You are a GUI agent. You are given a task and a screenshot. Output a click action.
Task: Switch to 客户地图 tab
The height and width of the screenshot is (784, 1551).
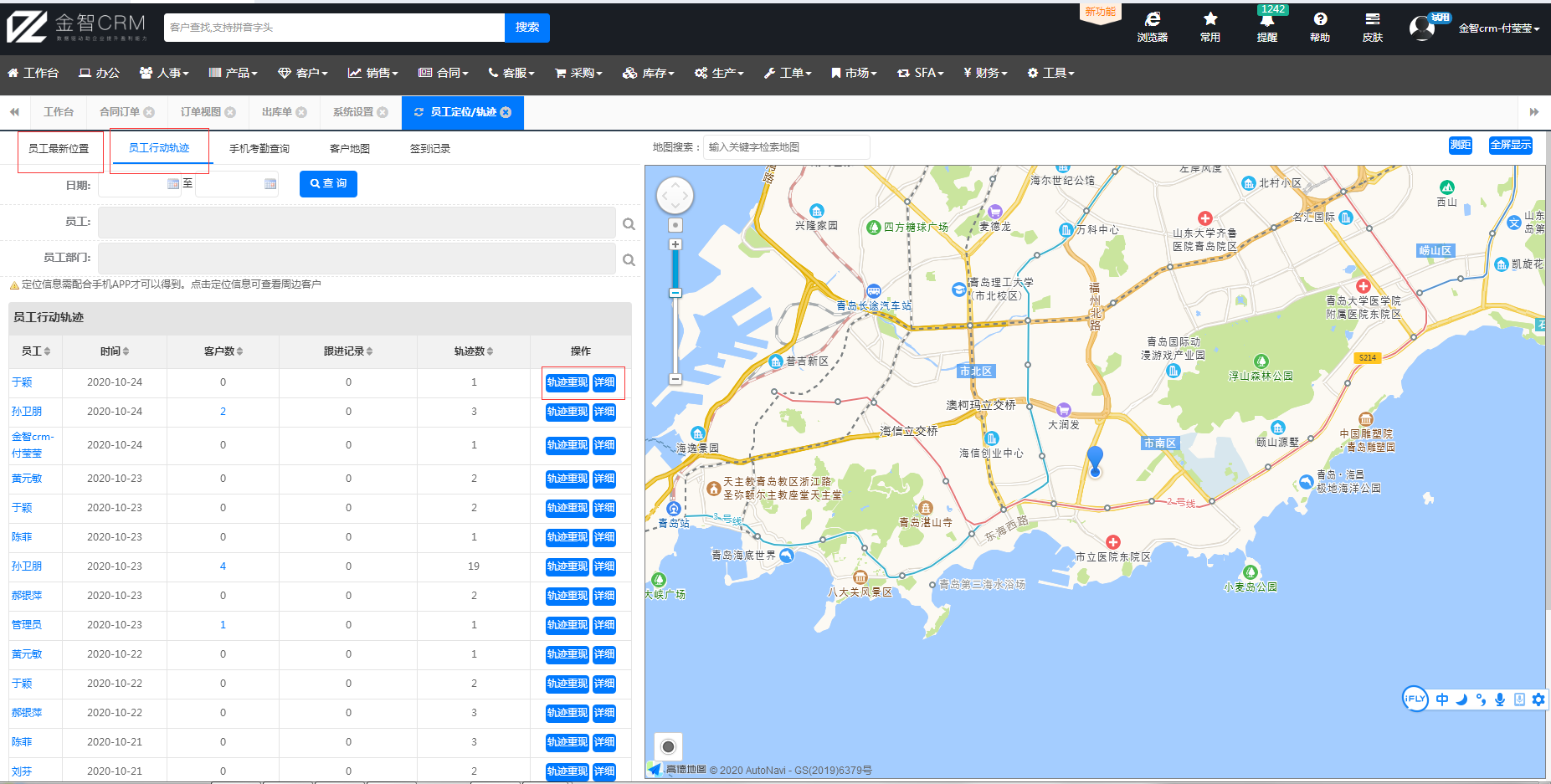click(350, 149)
